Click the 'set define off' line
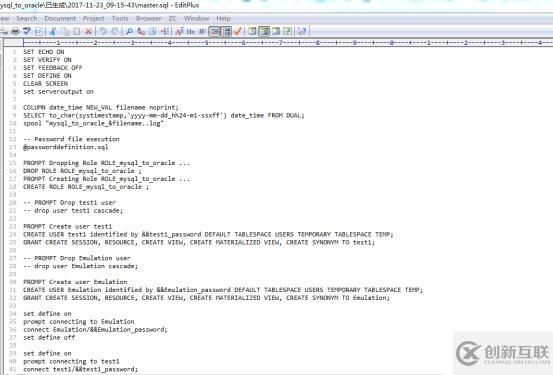Screen dimensions: 553x375 (x=49, y=338)
